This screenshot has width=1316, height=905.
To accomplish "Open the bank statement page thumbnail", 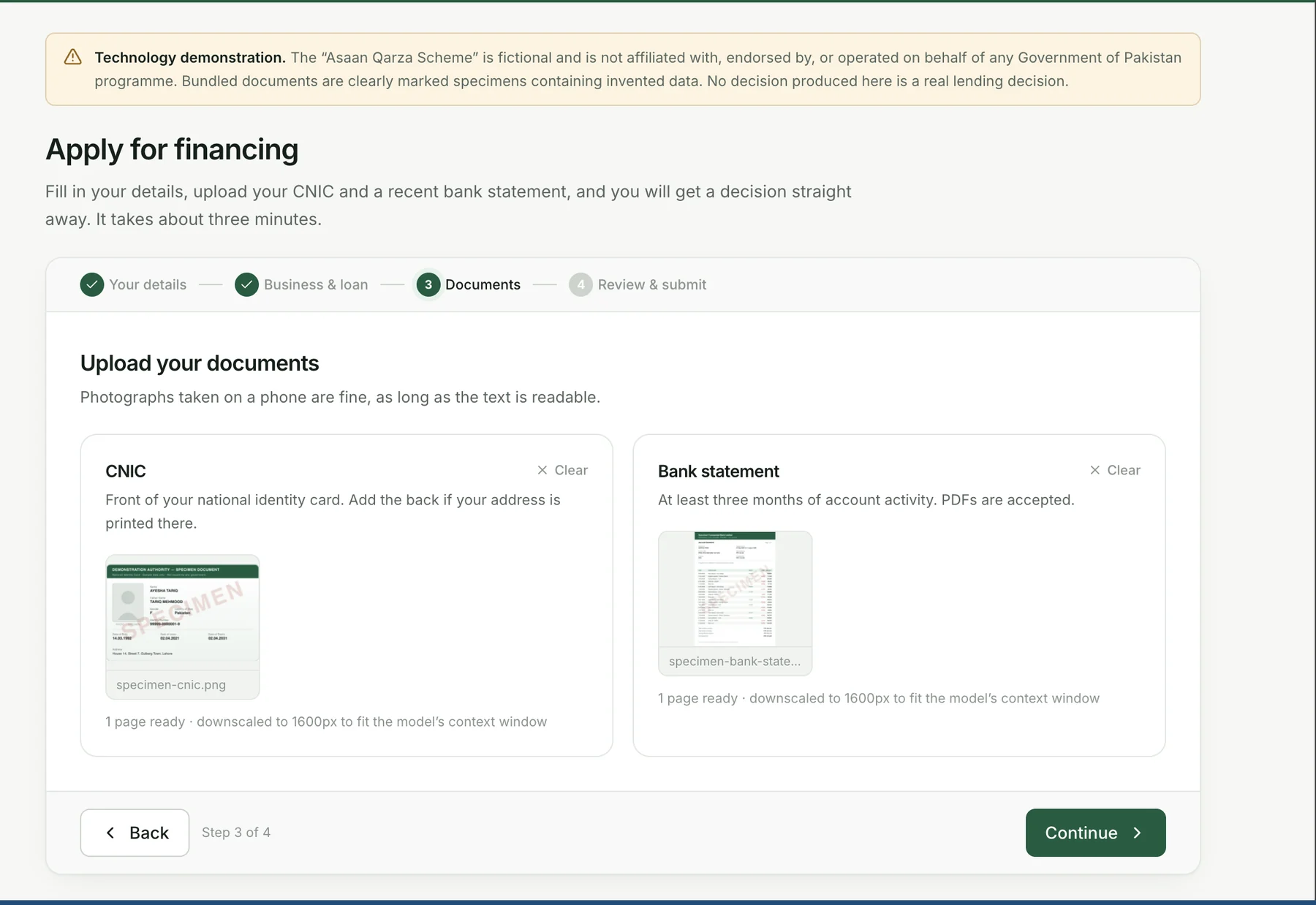I will (735, 589).
